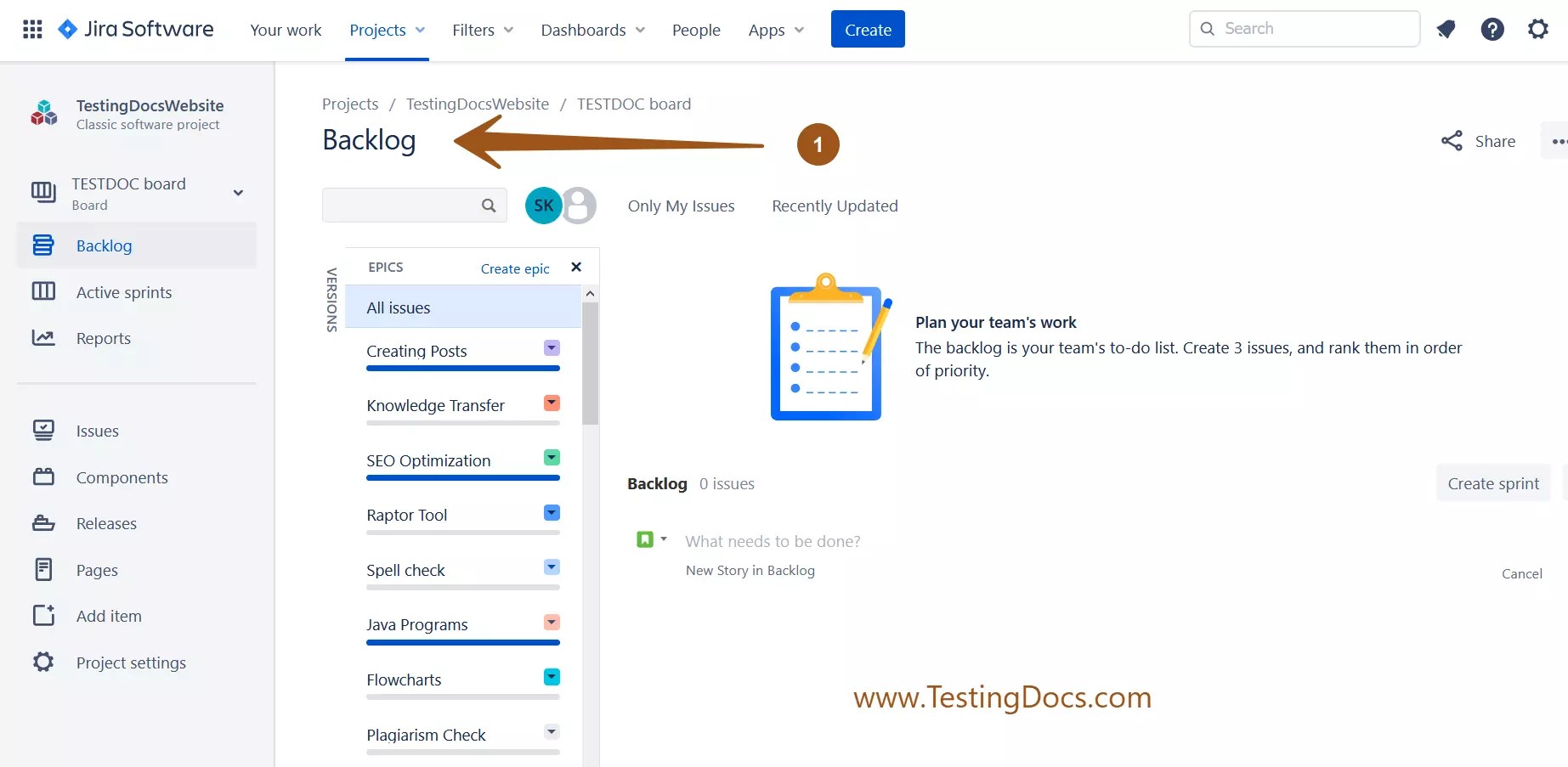Select Backlog in the sidebar
The width and height of the screenshot is (1568, 767).
coord(136,245)
